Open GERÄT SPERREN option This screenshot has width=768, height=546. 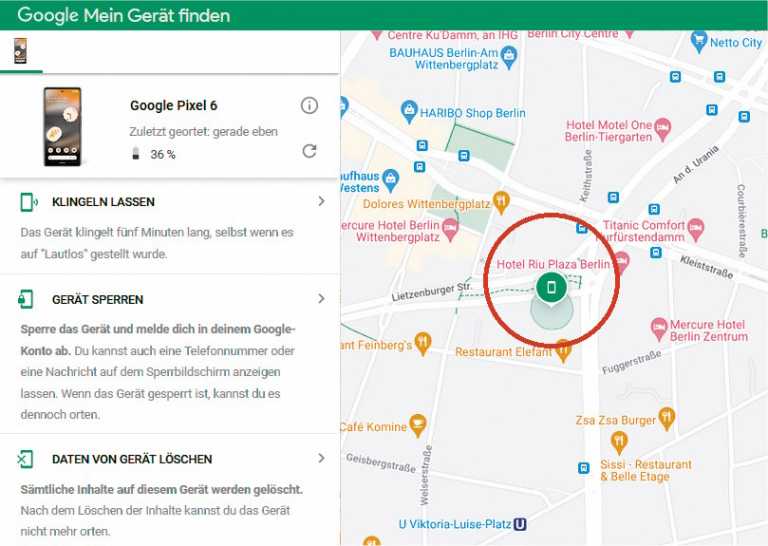coord(169,299)
